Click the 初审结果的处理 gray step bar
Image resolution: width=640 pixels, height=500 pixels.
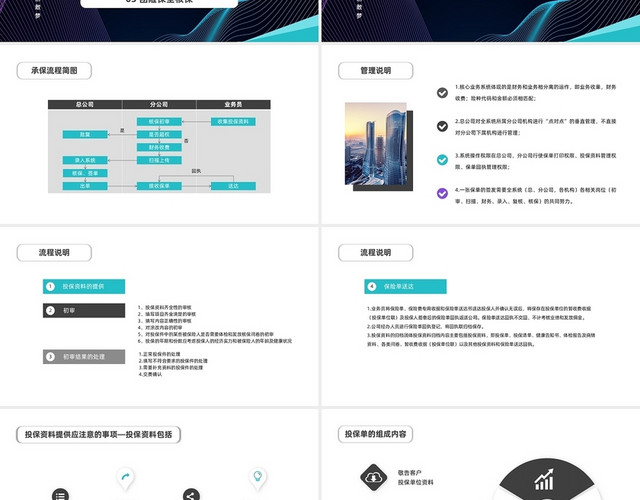[84, 357]
